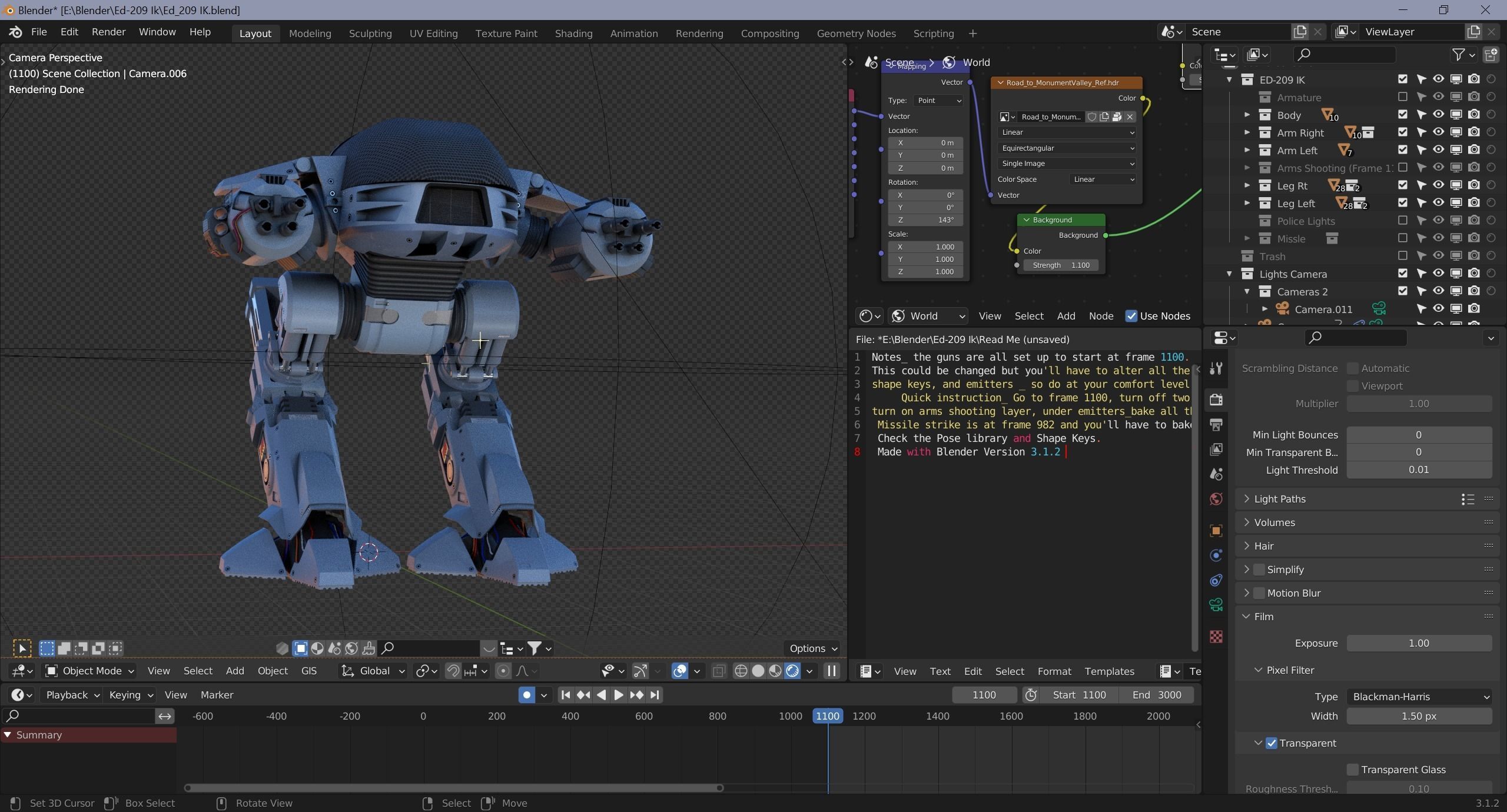
Task: Play the animation in reverse
Action: tap(601, 695)
